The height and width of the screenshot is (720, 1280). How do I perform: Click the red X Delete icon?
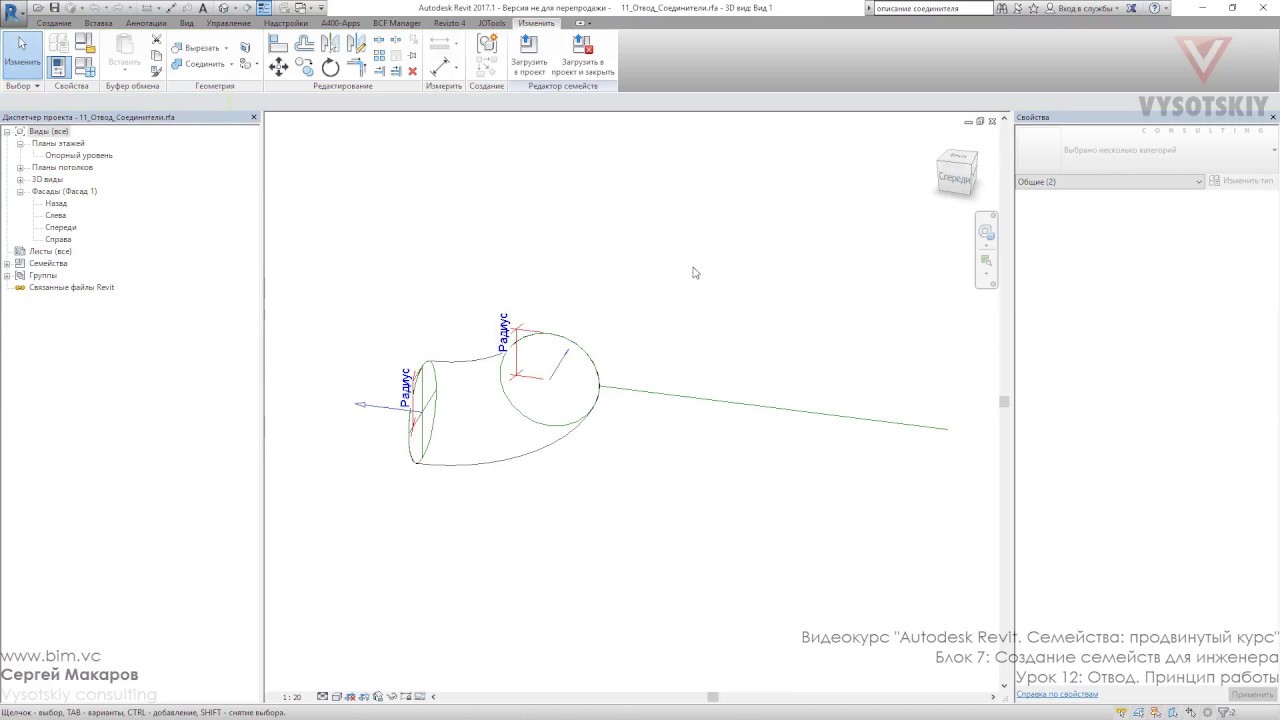(x=413, y=72)
